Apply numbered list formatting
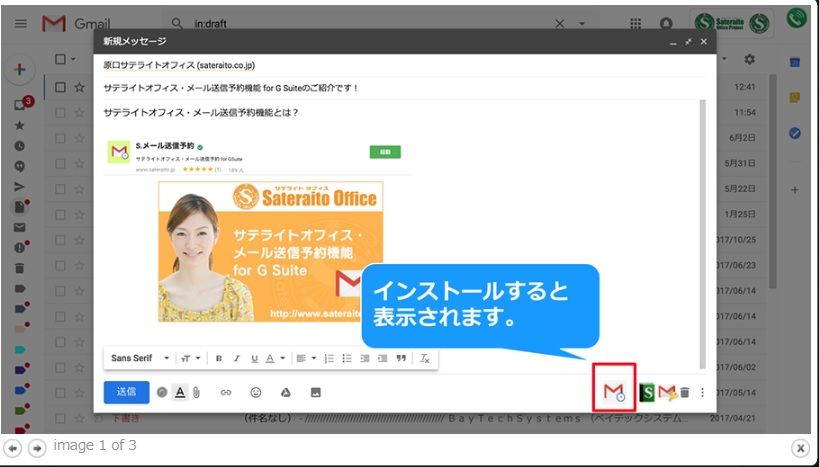Screen dimensions: 819x467 (x=329, y=358)
